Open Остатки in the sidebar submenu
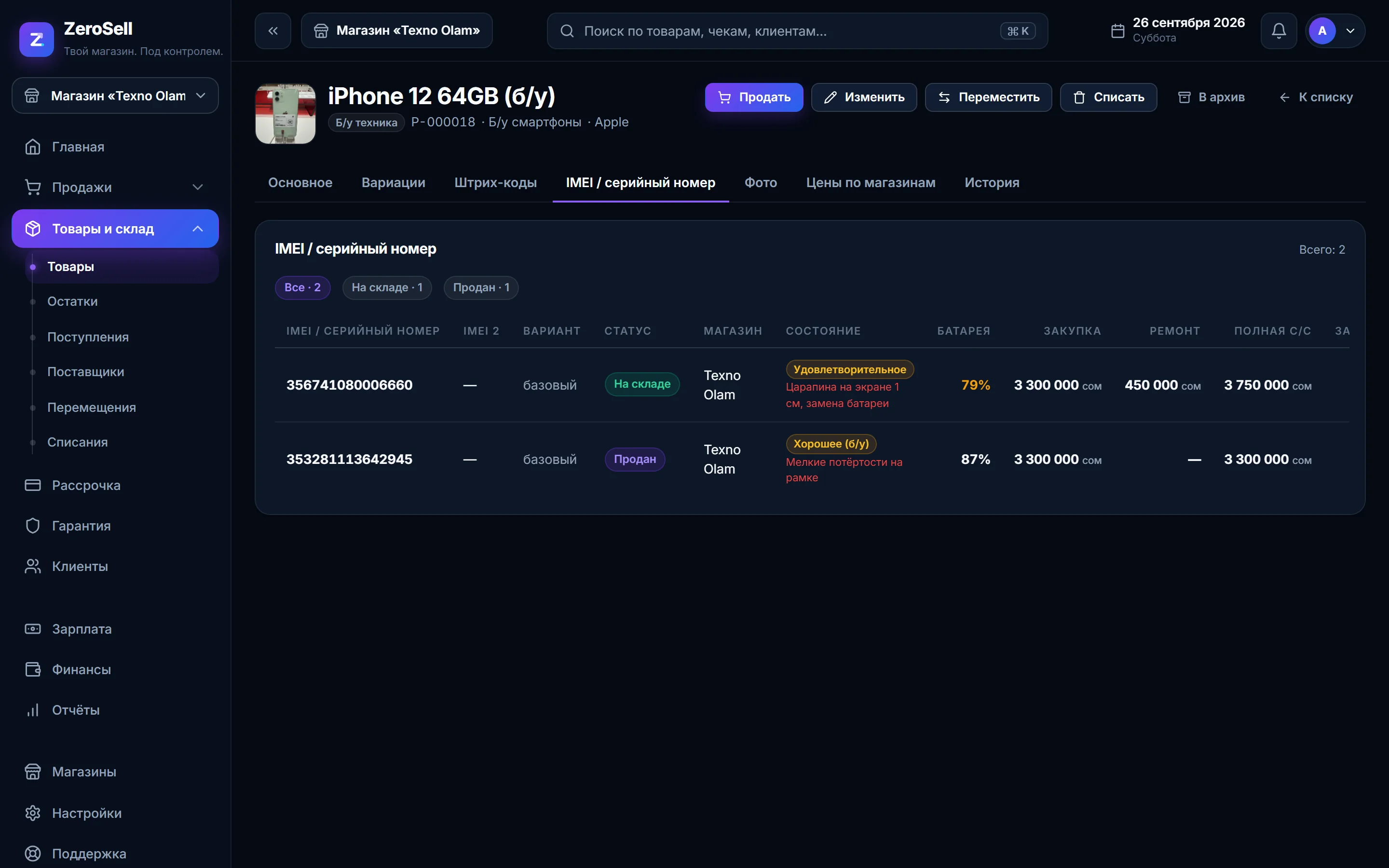The image size is (1389, 868). tap(122, 301)
